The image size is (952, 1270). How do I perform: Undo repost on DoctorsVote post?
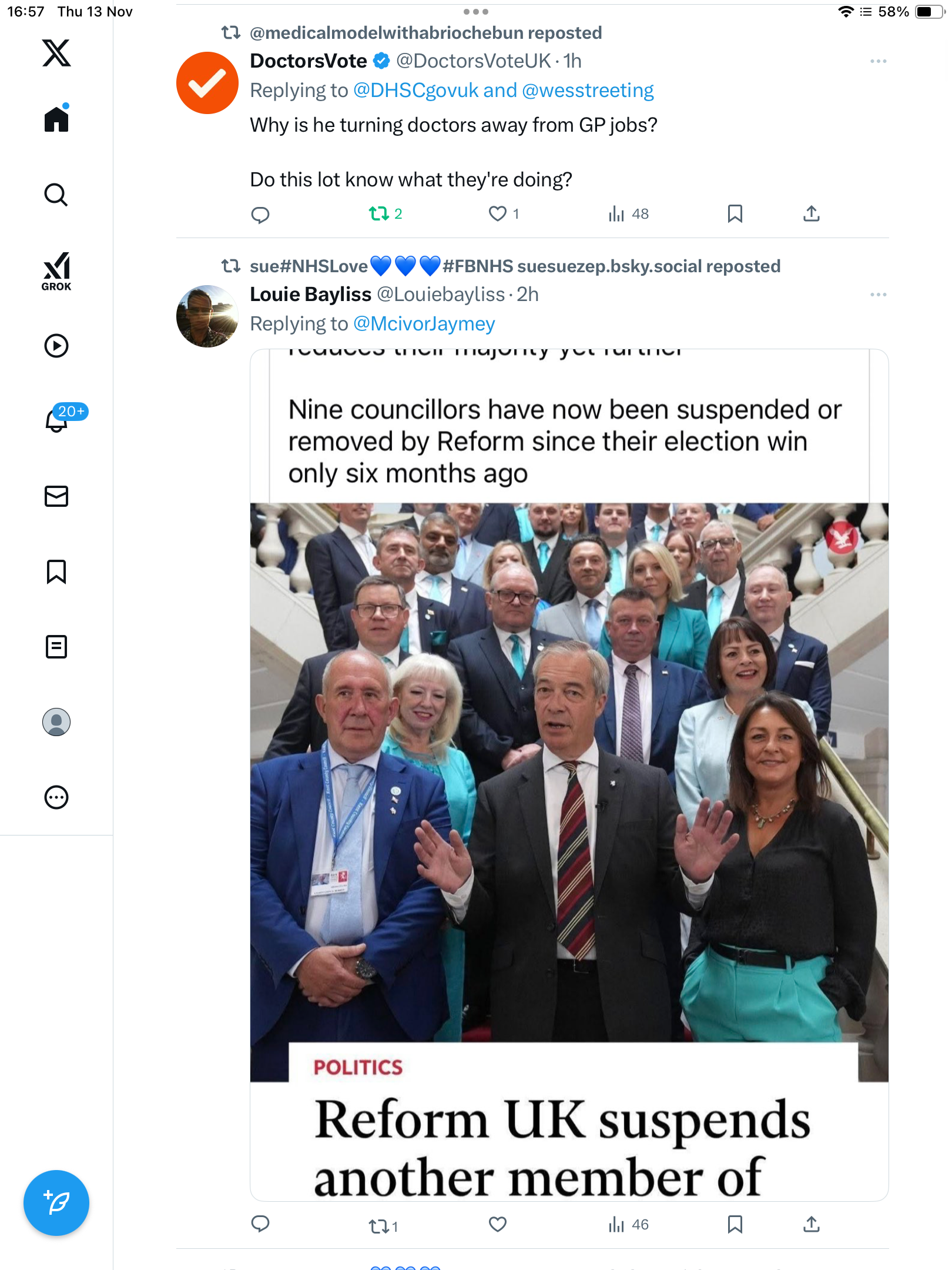pos(379,213)
